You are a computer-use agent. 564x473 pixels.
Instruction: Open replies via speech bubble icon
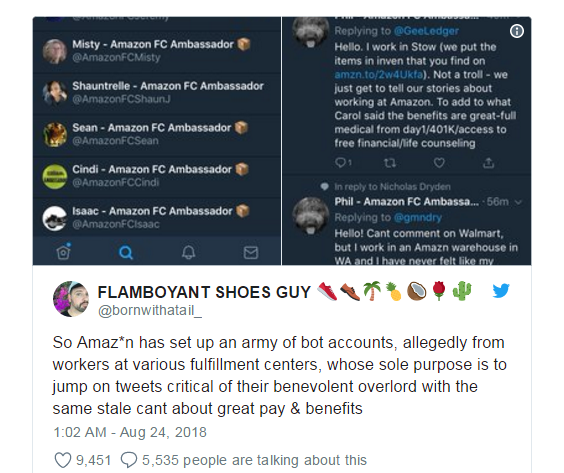(x=128, y=460)
